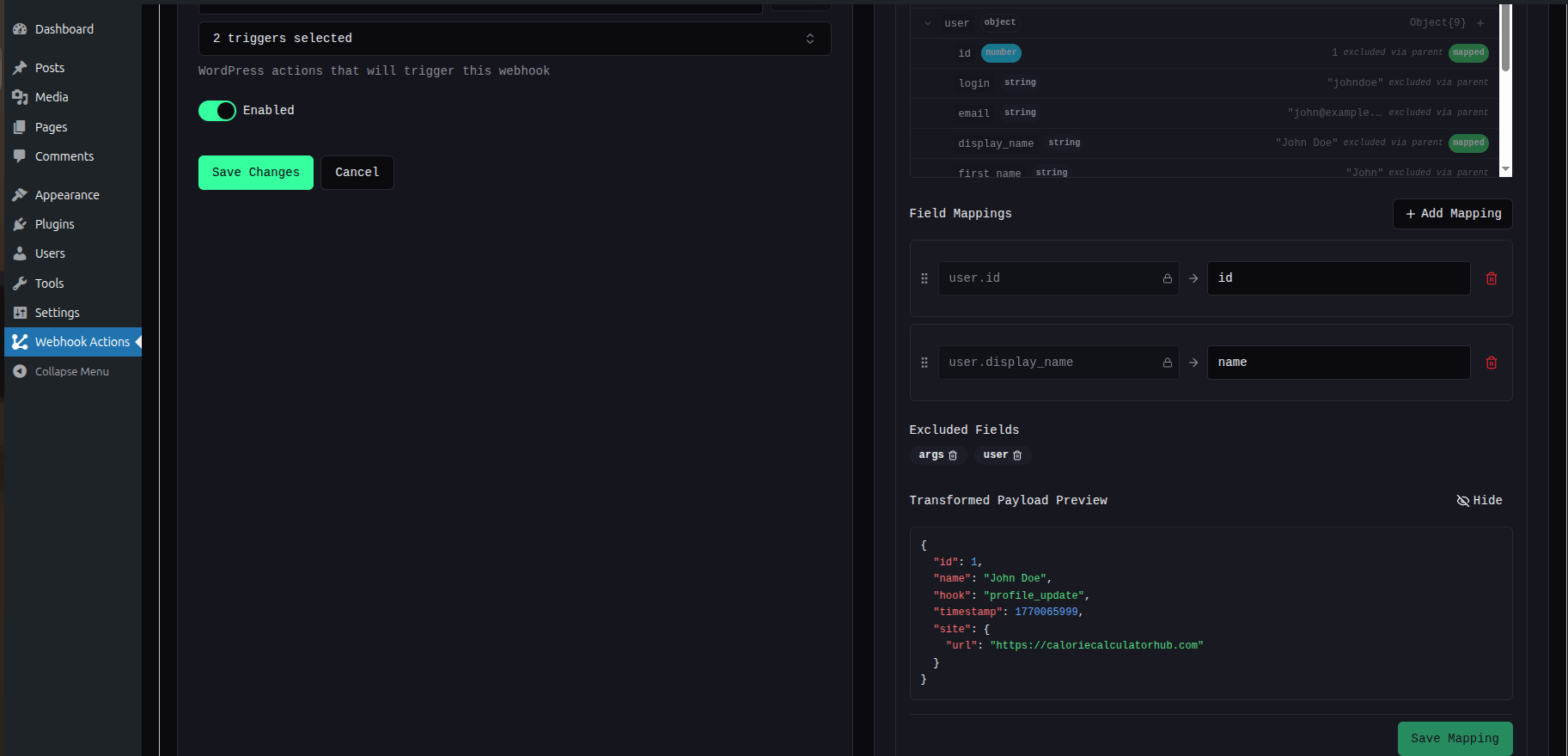Image resolution: width=1568 pixels, height=756 pixels.
Task: Delete the user.id field mapping
Action: pos(1491,278)
